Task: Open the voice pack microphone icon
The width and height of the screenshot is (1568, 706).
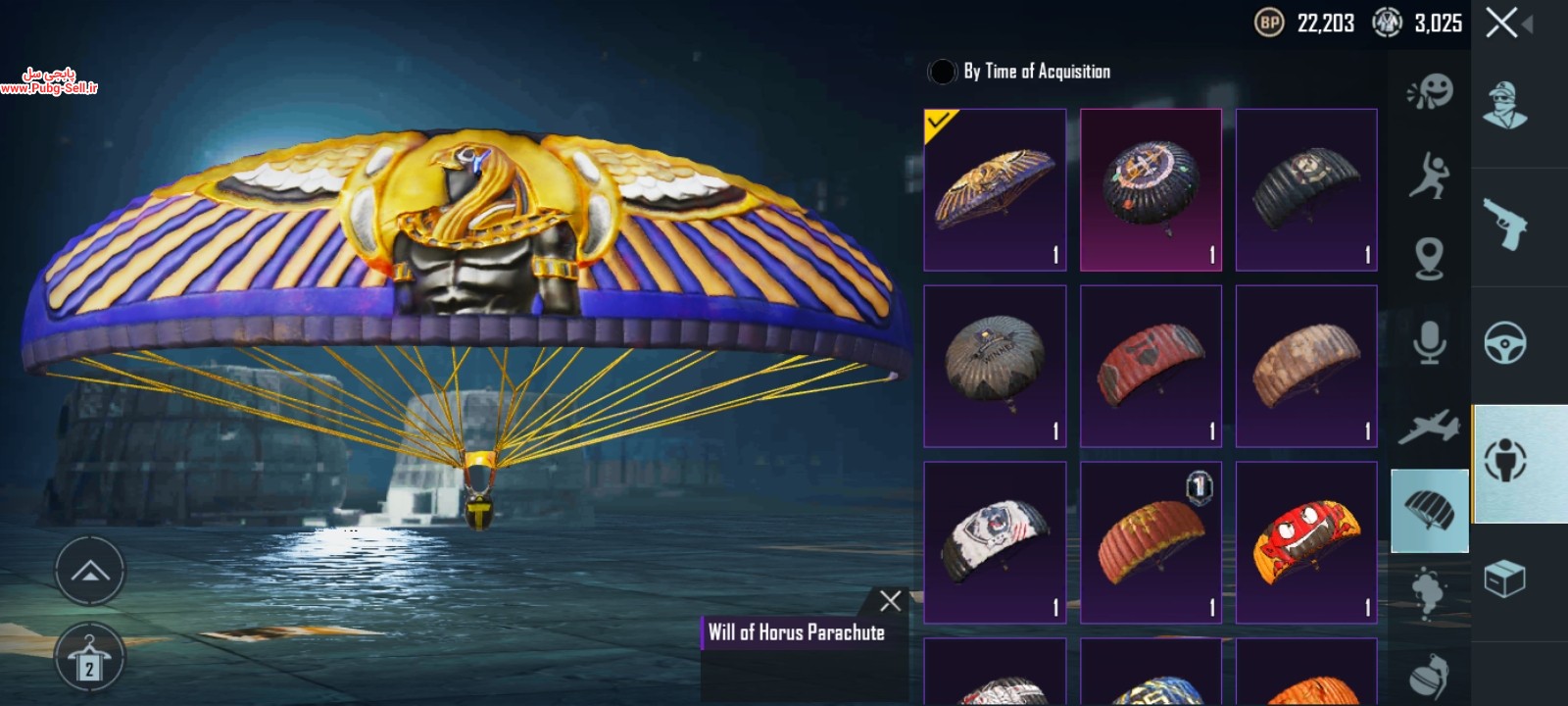Action: [x=1429, y=342]
